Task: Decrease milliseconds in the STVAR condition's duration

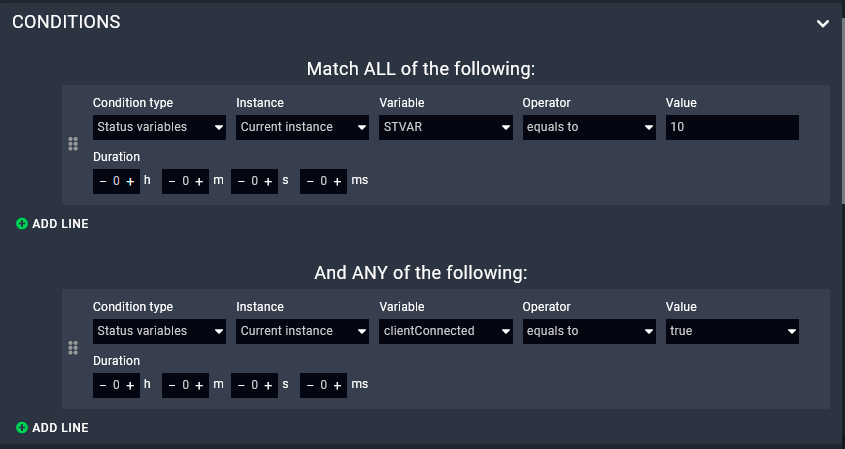Action: (x=310, y=181)
